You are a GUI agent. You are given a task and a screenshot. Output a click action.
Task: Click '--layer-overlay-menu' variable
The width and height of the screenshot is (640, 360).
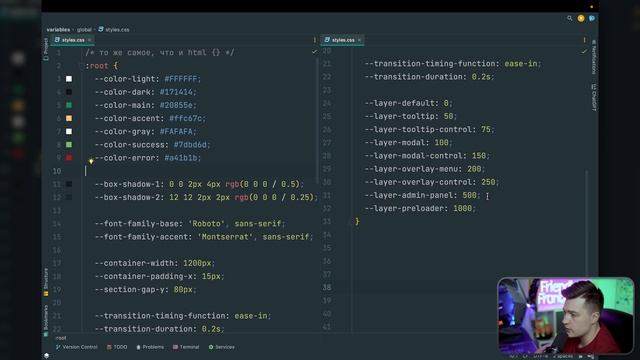point(413,169)
